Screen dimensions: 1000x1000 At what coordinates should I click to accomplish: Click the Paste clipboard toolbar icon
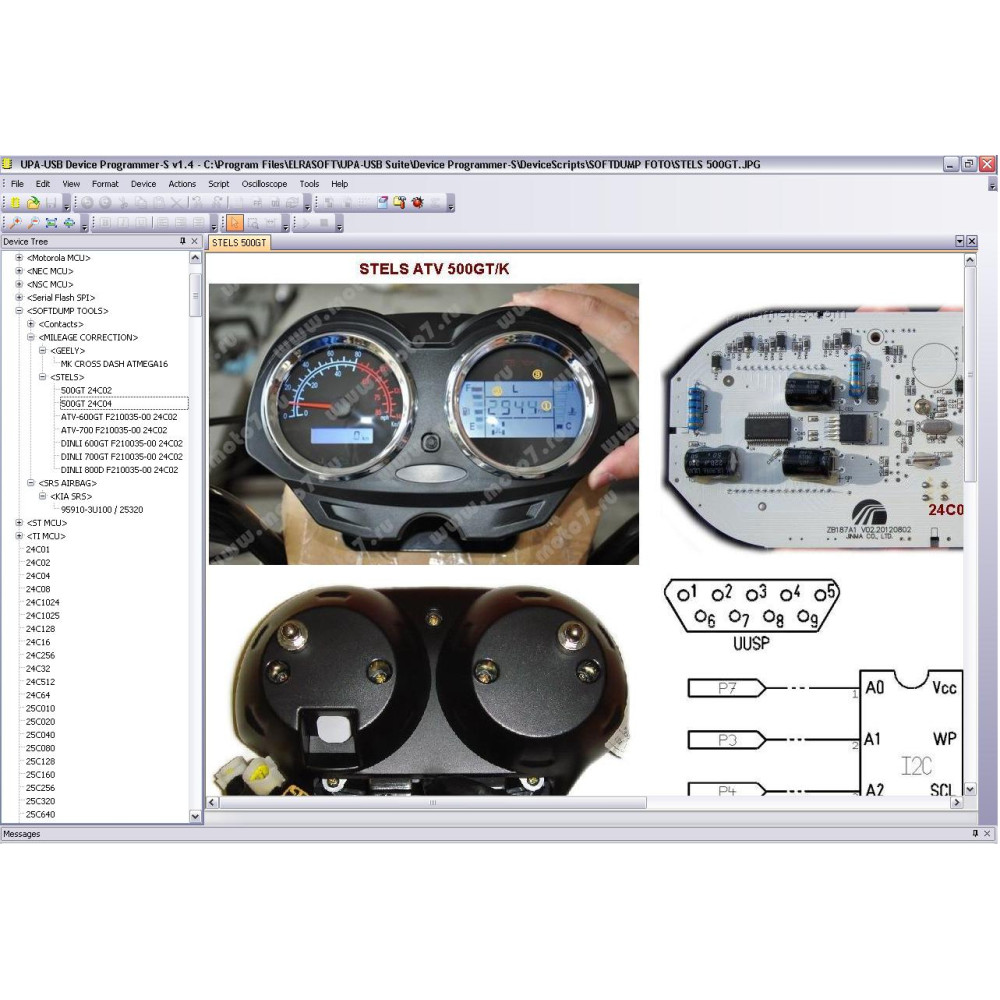(x=159, y=203)
